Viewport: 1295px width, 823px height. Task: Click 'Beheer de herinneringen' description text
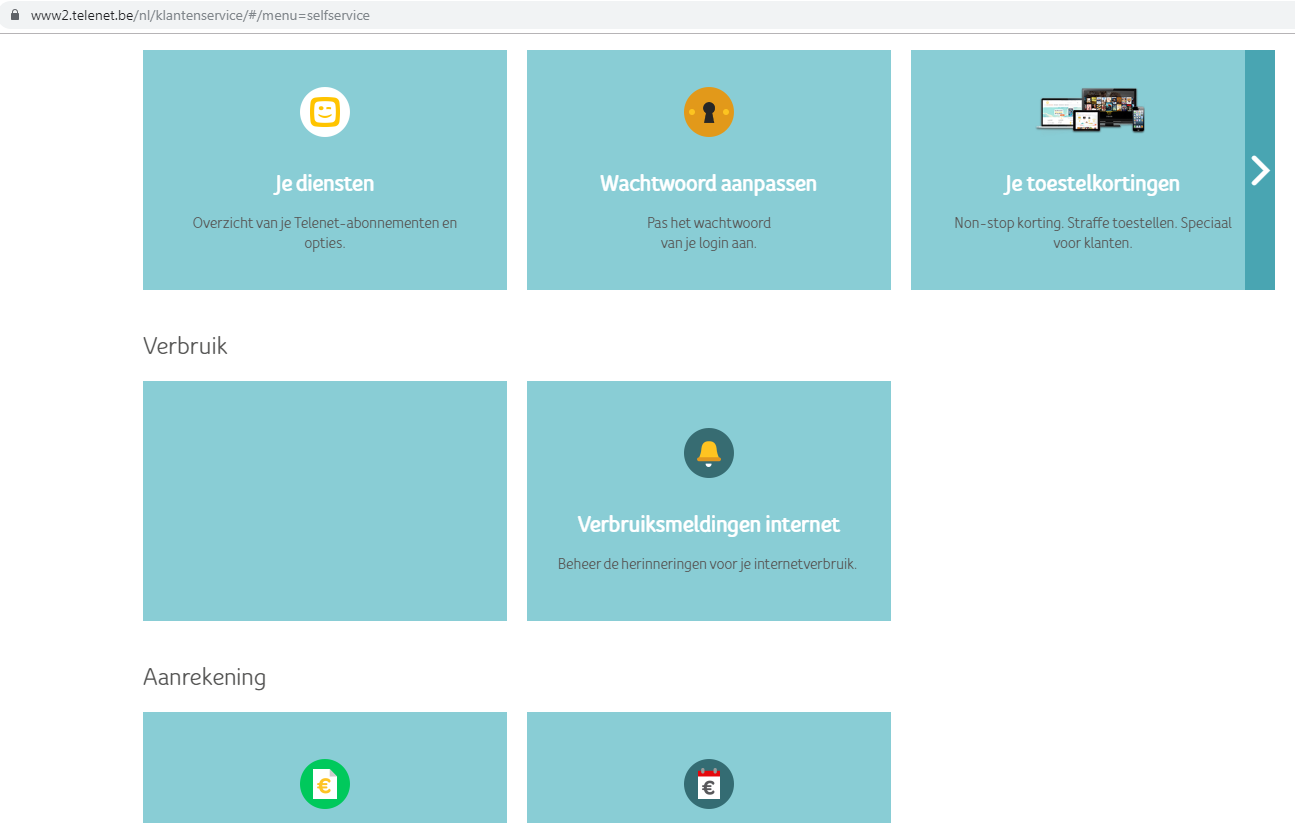click(x=708, y=564)
